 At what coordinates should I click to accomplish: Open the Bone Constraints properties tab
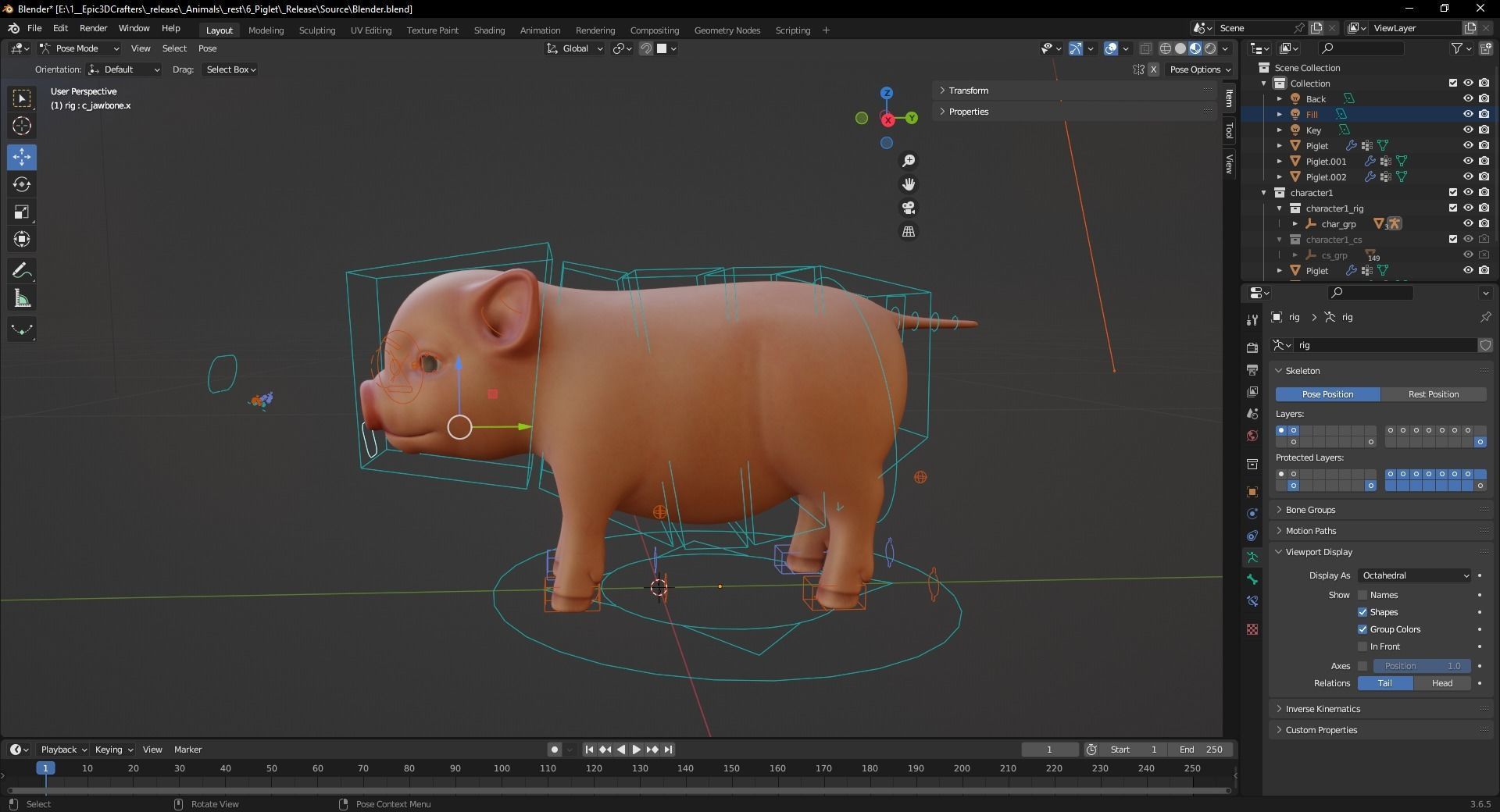pos(1252,601)
